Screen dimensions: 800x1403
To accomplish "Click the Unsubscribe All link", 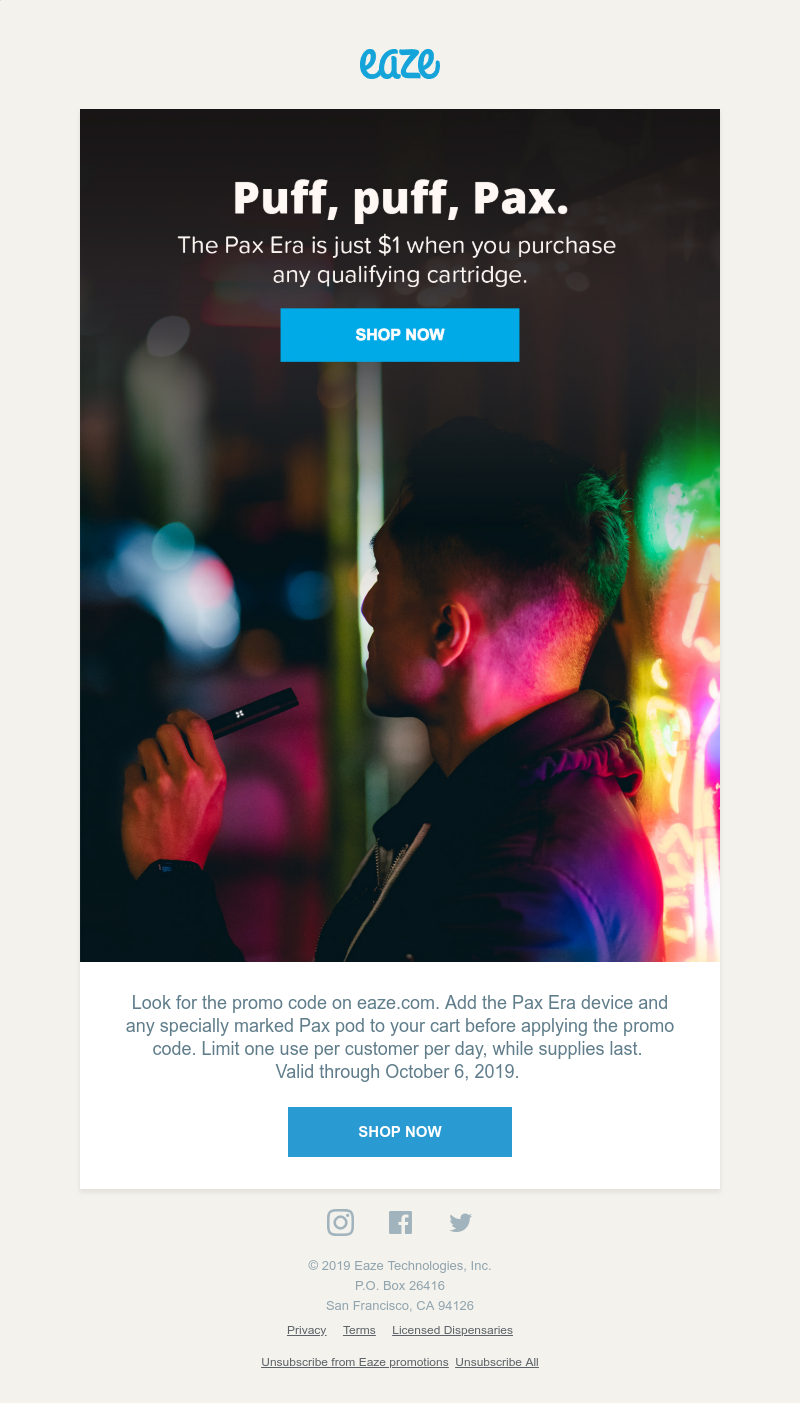I will click(x=497, y=1362).
